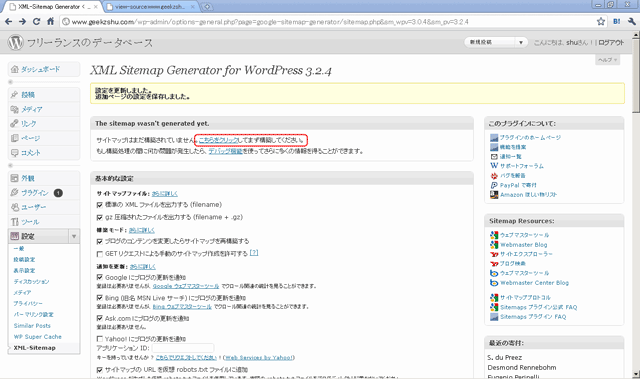
Task: Go to the browser home page icon
Action: [50, 22]
